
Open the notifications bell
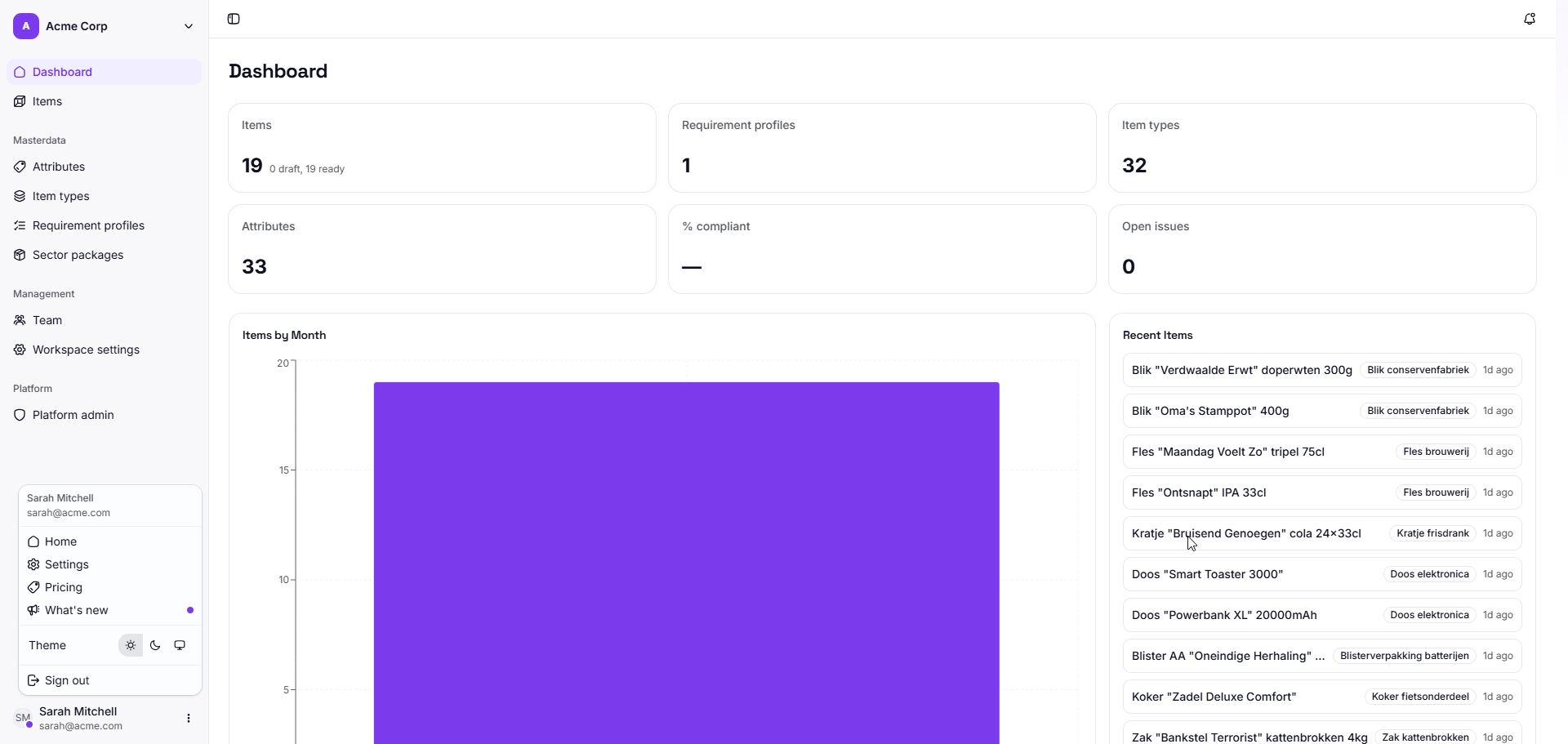[x=1530, y=19]
